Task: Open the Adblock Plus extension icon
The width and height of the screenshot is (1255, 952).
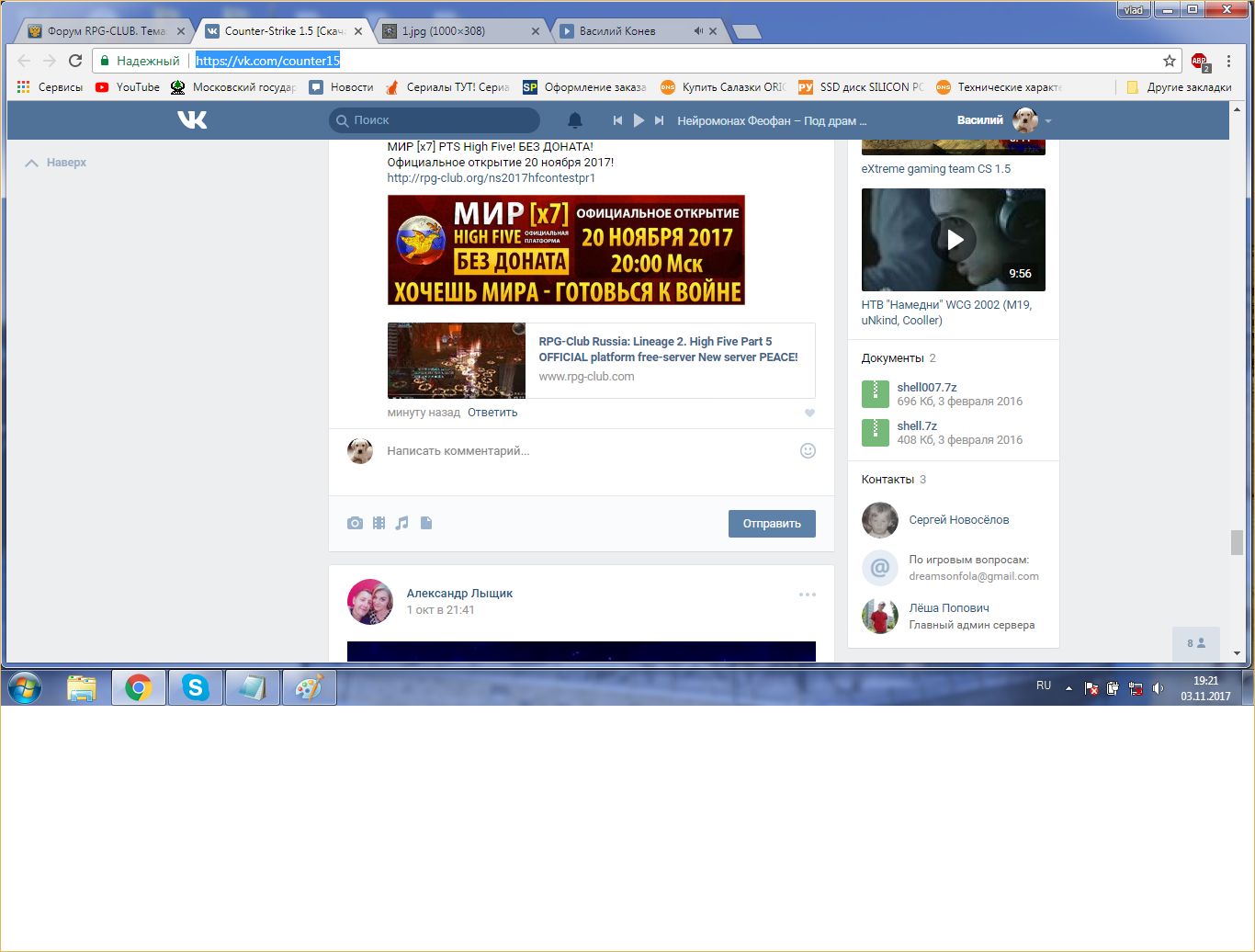Action: pos(1200,62)
